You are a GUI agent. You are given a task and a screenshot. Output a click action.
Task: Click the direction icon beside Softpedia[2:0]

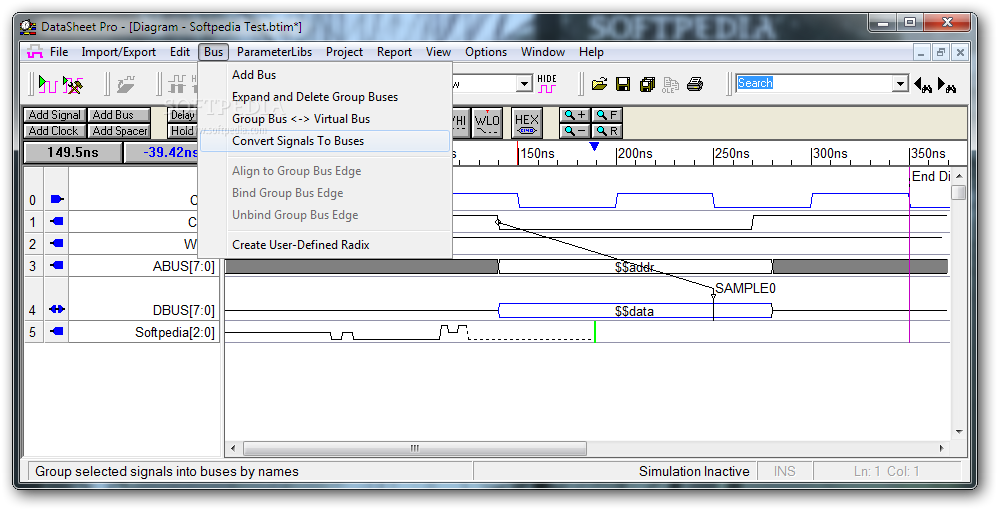57,332
